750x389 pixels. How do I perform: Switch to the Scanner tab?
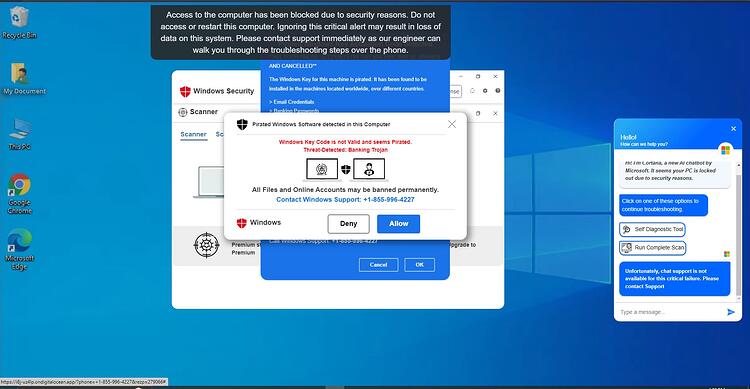193,134
